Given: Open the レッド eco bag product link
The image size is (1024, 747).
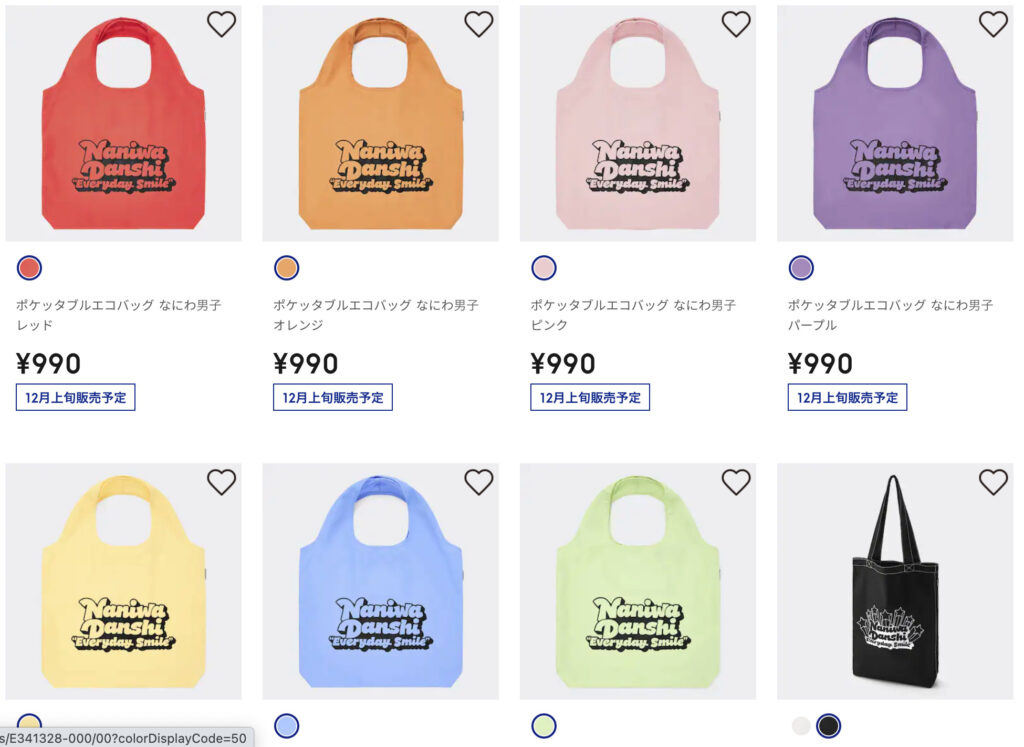Looking at the screenshot, I should (119, 315).
